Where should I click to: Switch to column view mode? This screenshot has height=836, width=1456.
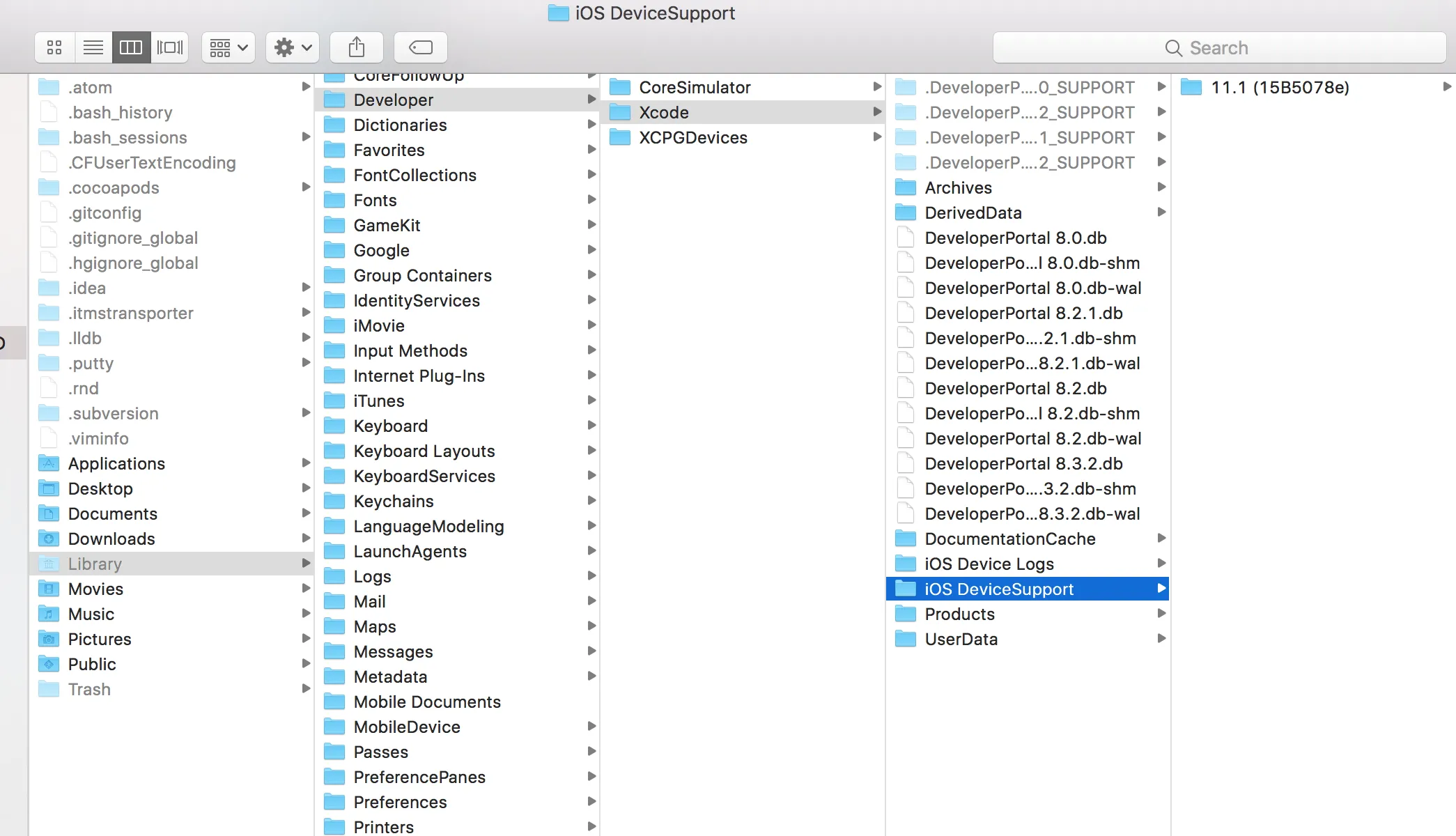coord(131,47)
